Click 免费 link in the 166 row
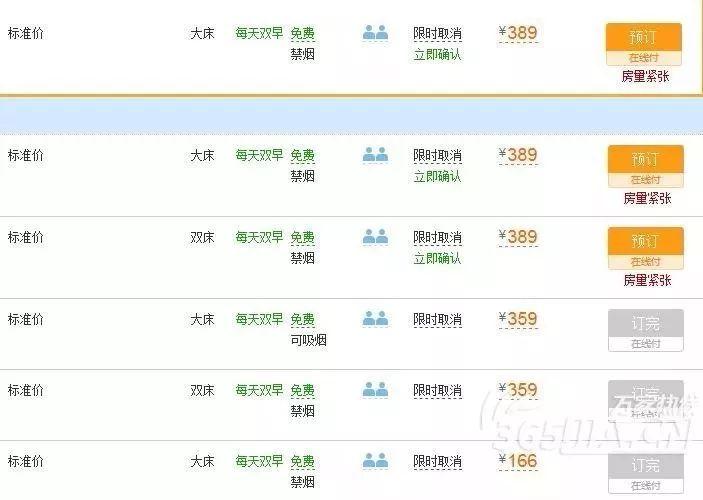Image resolution: width=703 pixels, height=500 pixels. (x=303, y=461)
